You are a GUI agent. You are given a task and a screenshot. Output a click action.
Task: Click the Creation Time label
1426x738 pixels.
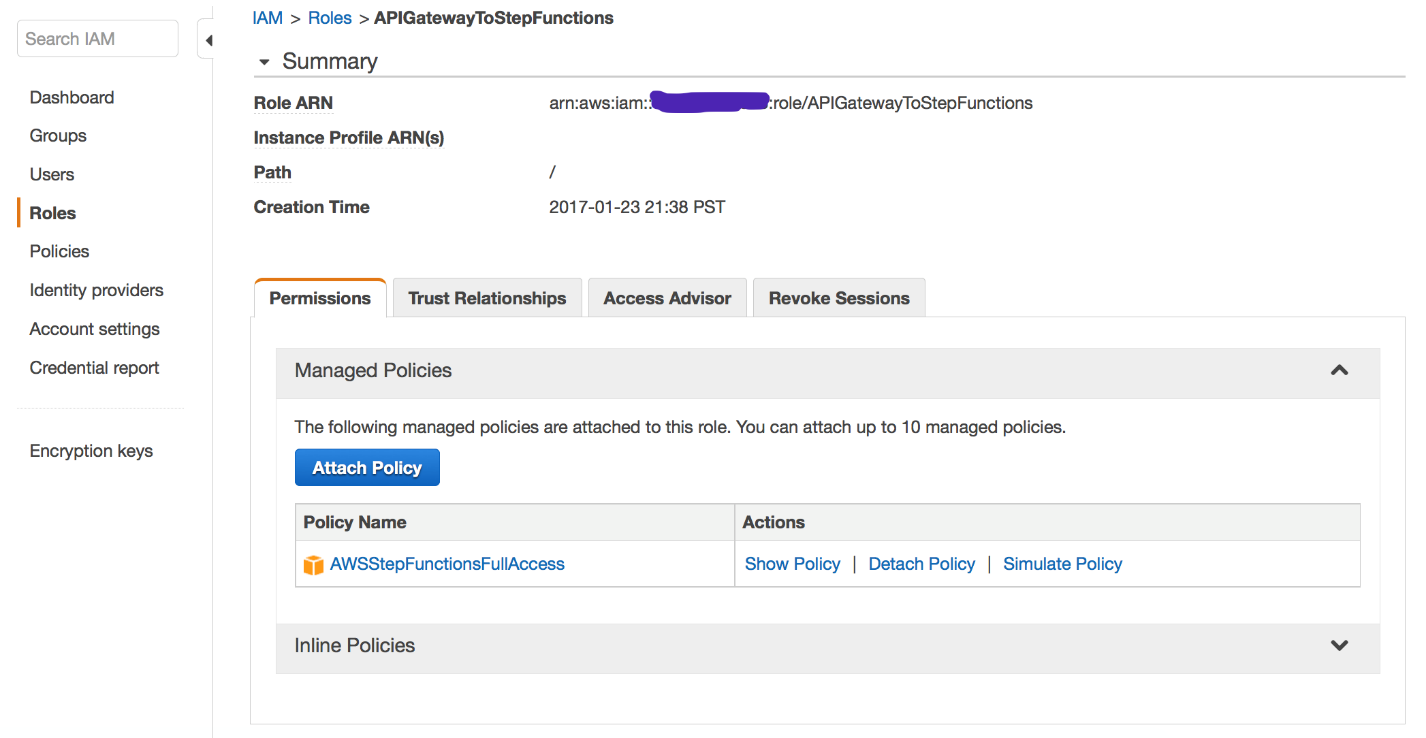[x=312, y=207]
